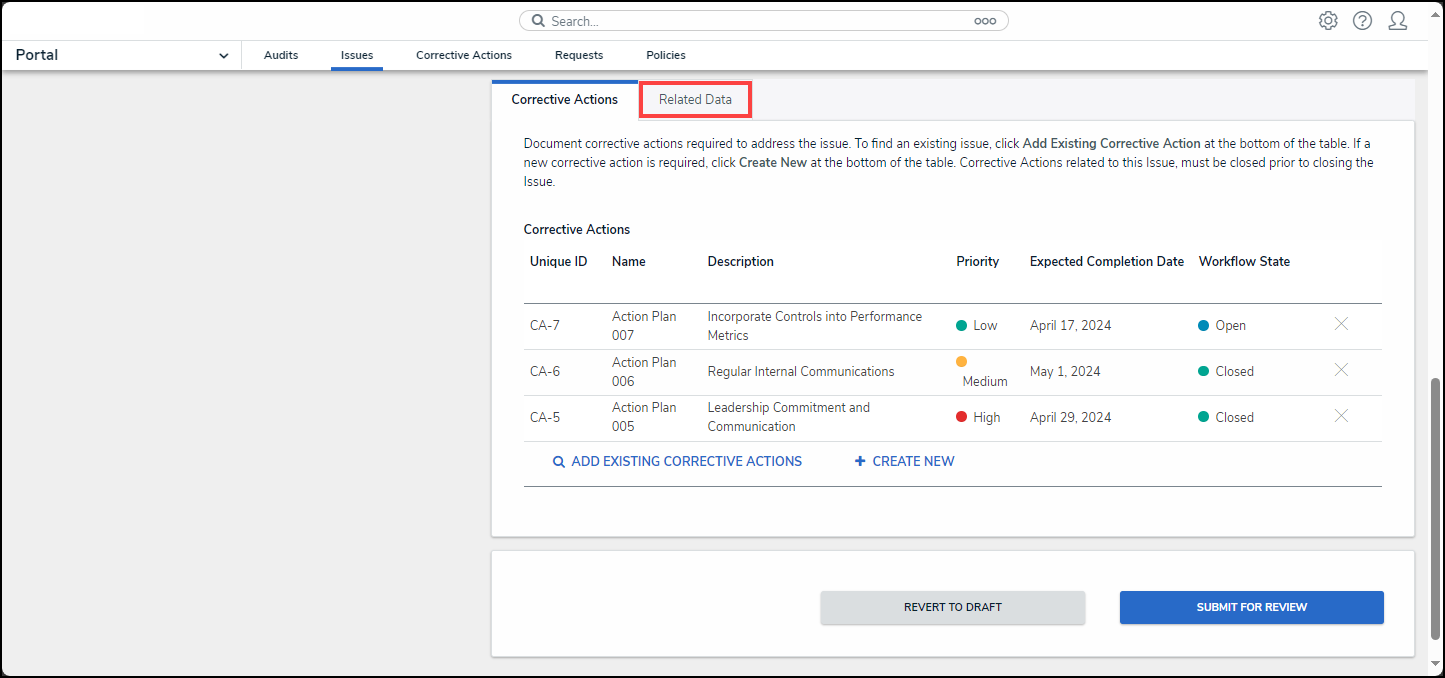Expand the Portal dropdown
This screenshot has width=1445, height=678.
tap(223, 56)
